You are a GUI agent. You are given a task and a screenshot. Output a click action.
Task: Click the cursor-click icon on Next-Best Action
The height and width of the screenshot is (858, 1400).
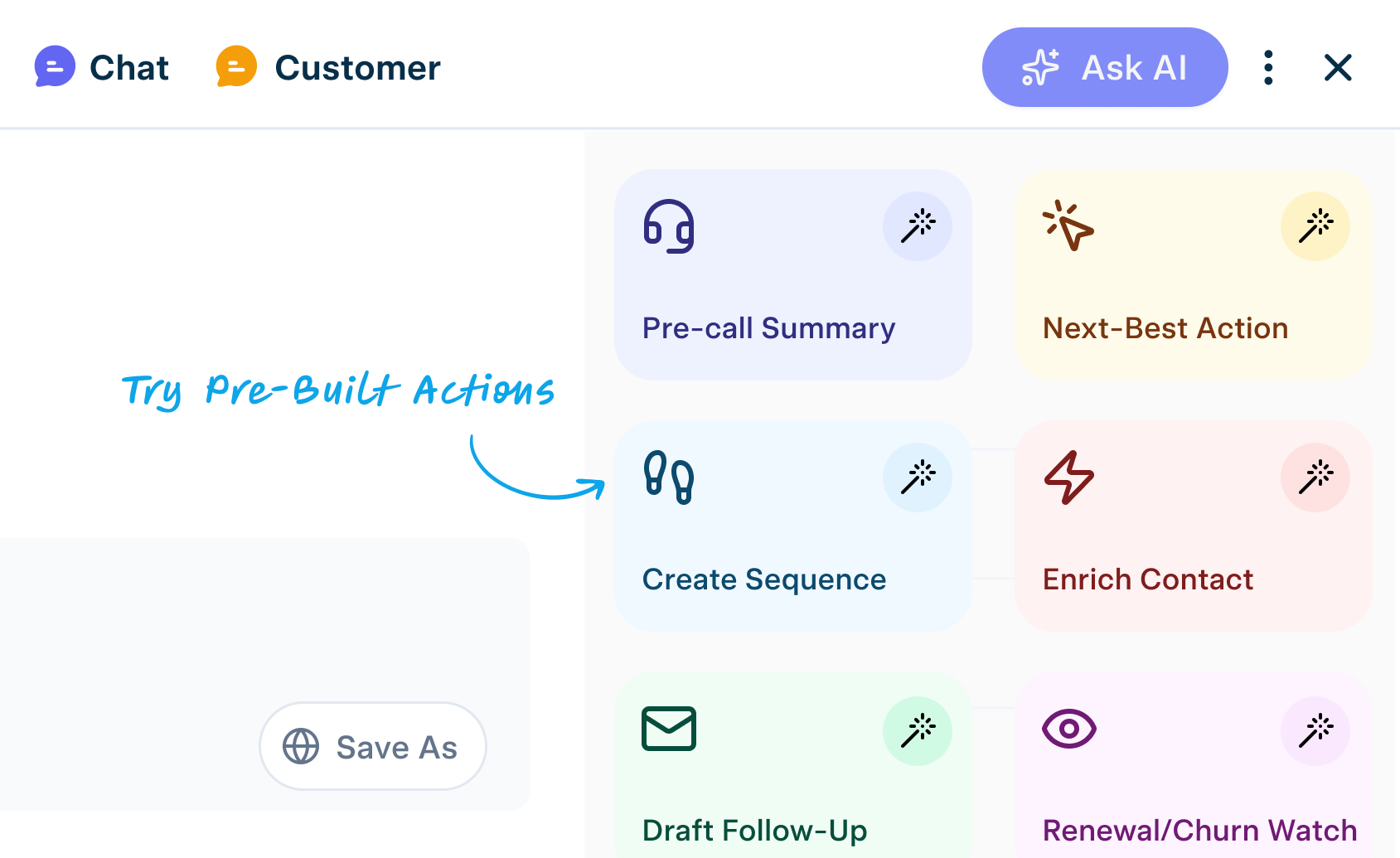(x=1068, y=225)
